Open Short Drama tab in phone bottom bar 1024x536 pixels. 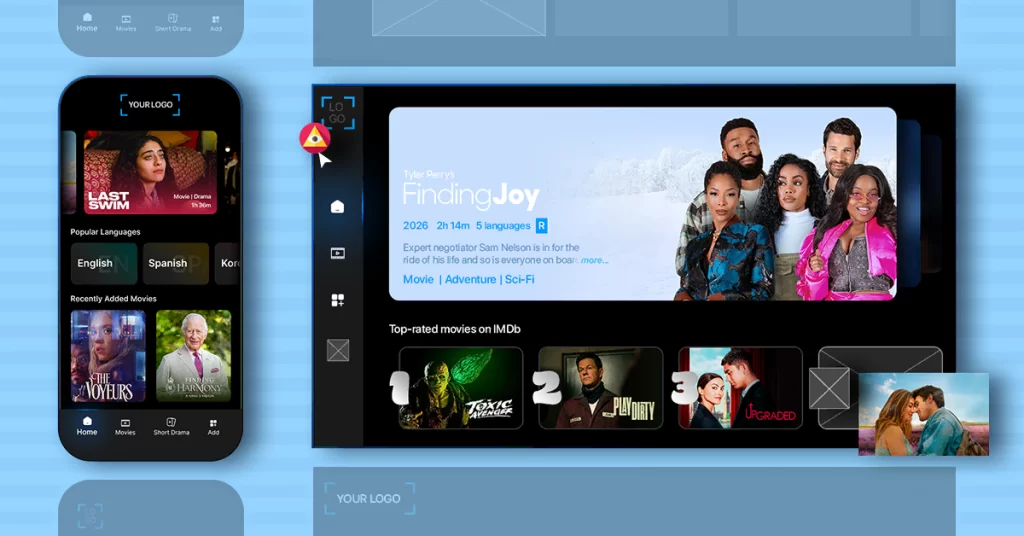click(x=171, y=426)
